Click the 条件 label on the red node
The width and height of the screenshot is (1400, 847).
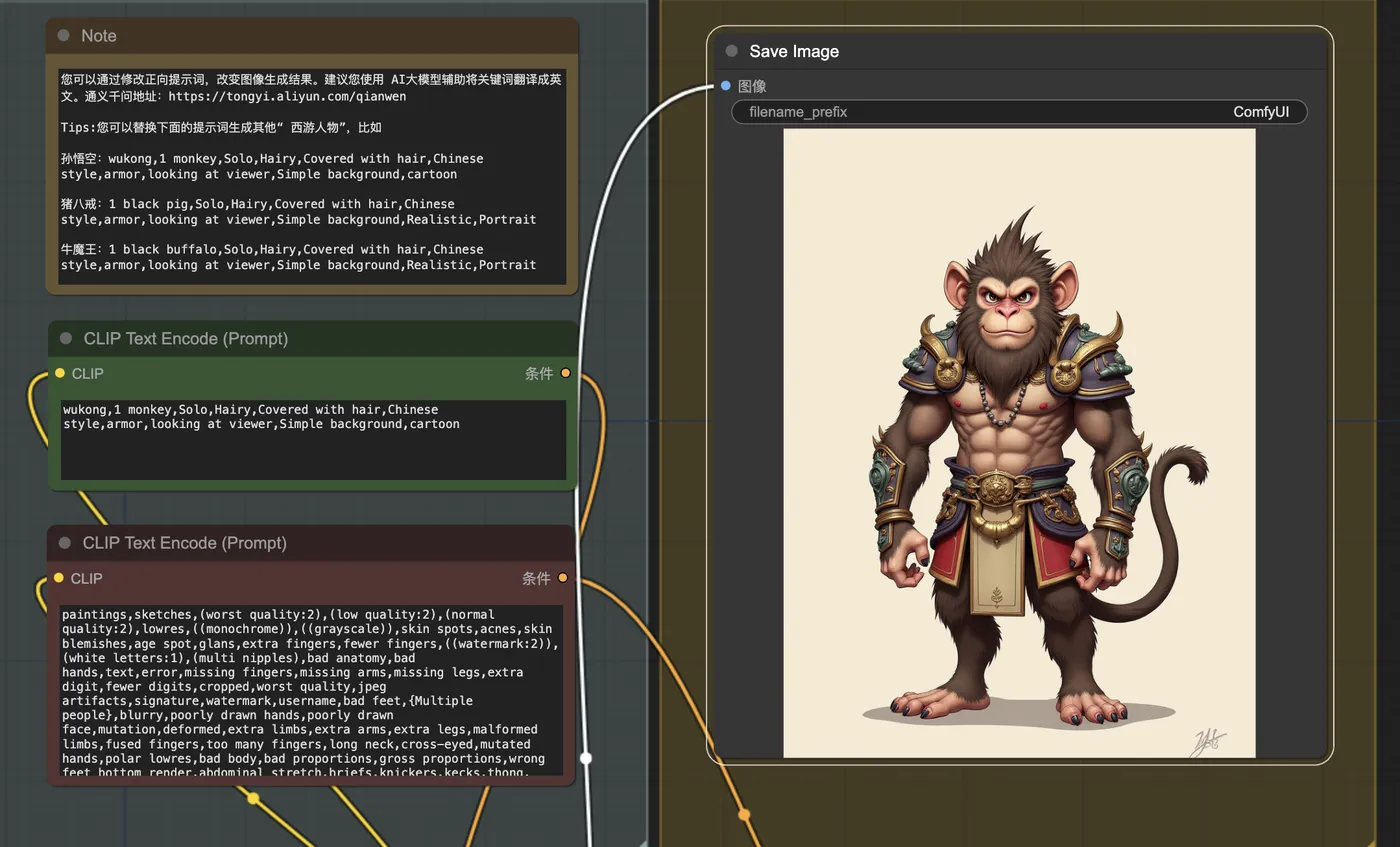(536, 578)
